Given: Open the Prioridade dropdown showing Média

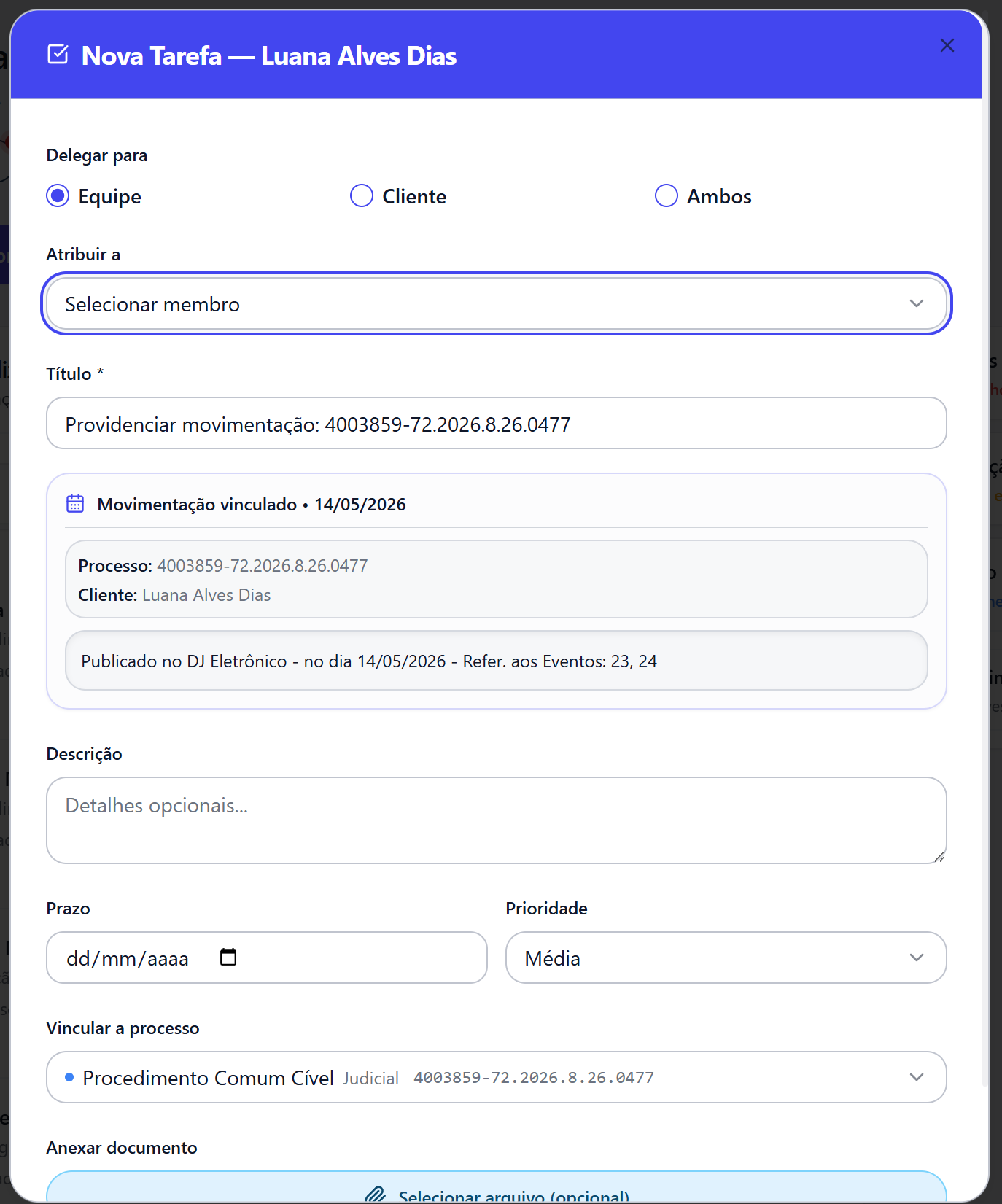Looking at the screenshot, I should (726, 958).
